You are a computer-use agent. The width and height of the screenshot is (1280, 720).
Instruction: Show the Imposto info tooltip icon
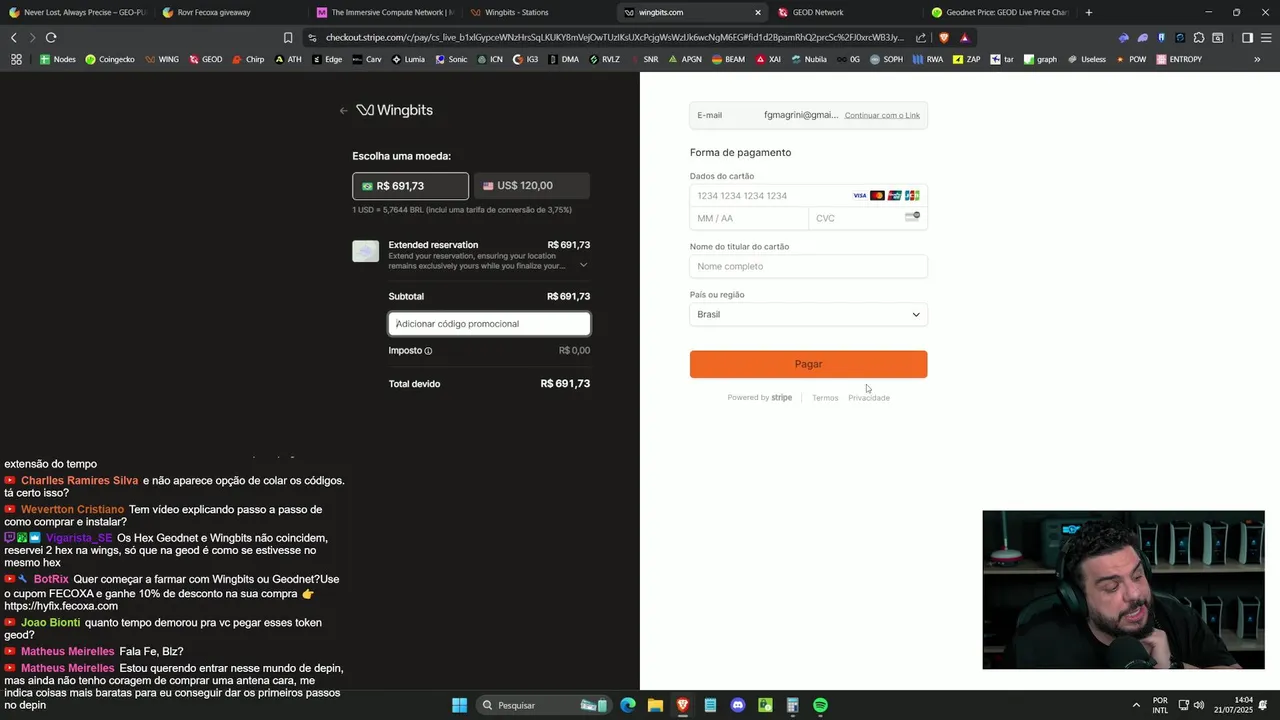pyautogui.click(x=428, y=351)
